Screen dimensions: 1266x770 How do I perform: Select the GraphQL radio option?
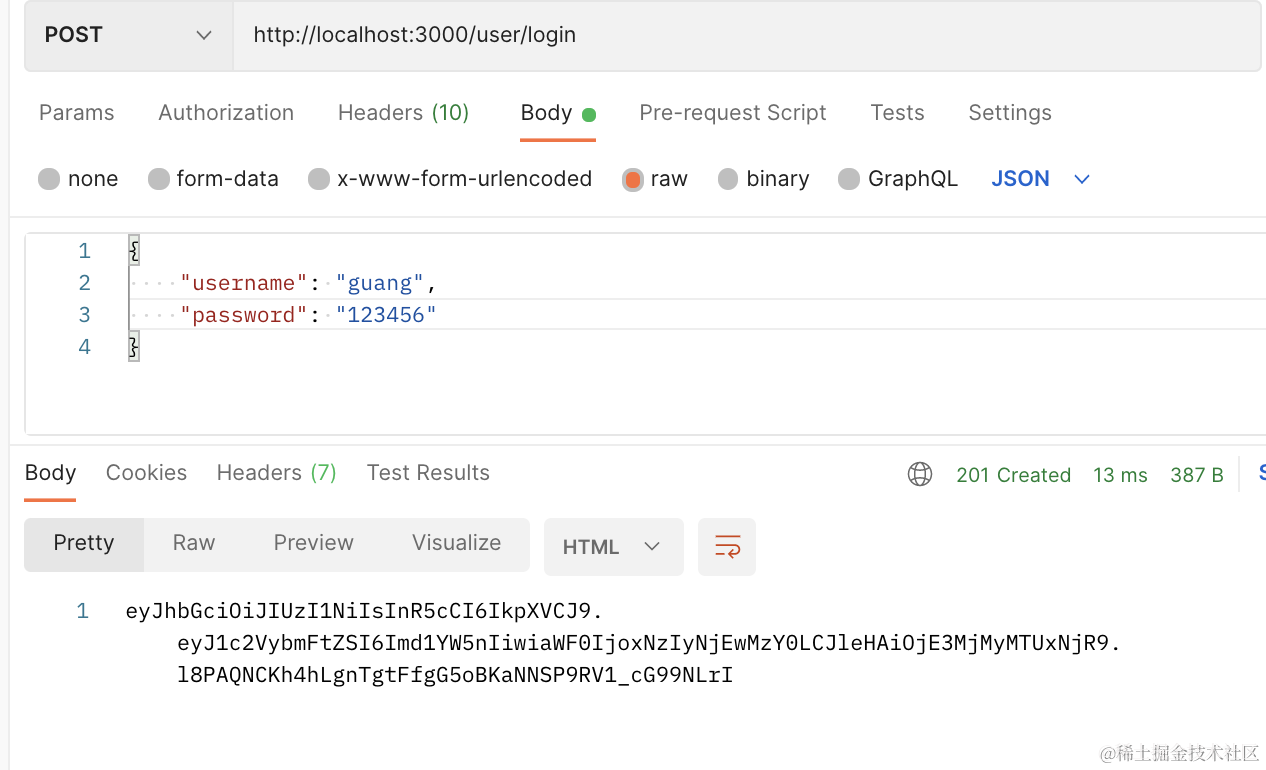click(849, 179)
